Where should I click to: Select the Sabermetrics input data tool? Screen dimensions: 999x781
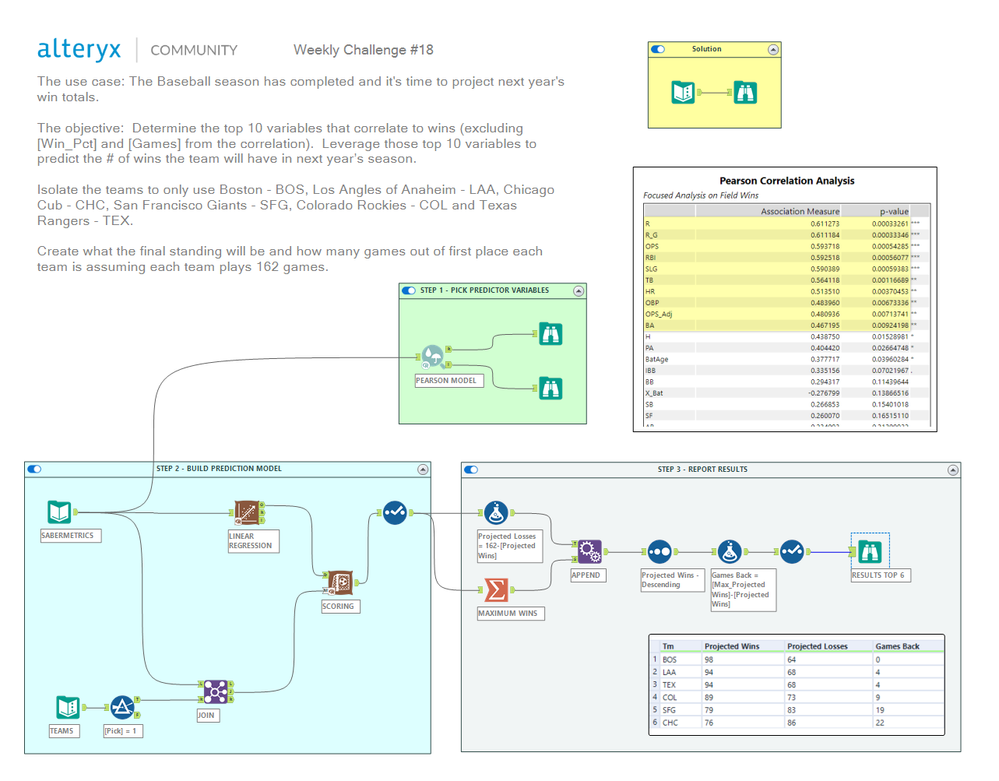coord(59,512)
